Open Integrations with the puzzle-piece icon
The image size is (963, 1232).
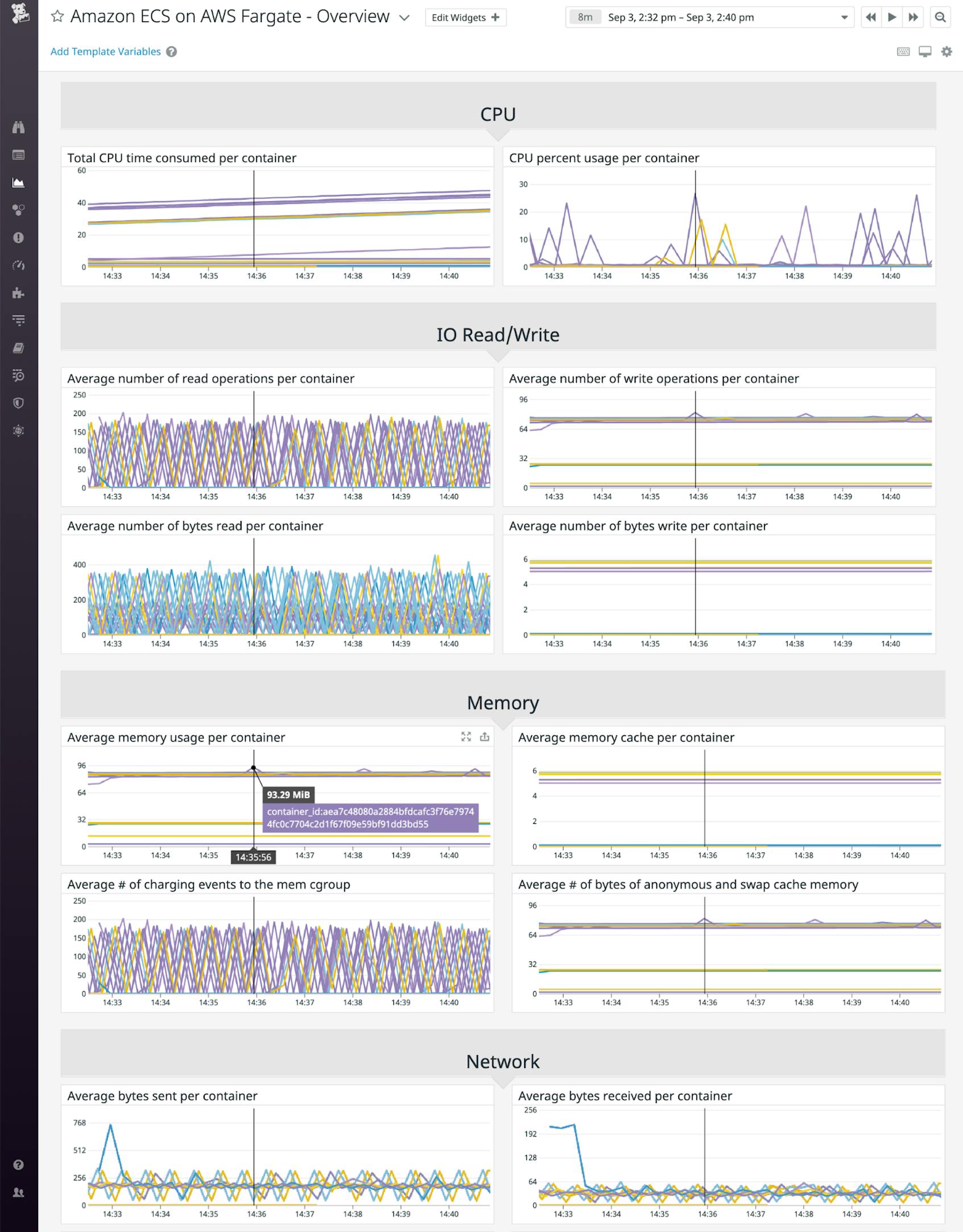pyautogui.click(x=19, y=293)
